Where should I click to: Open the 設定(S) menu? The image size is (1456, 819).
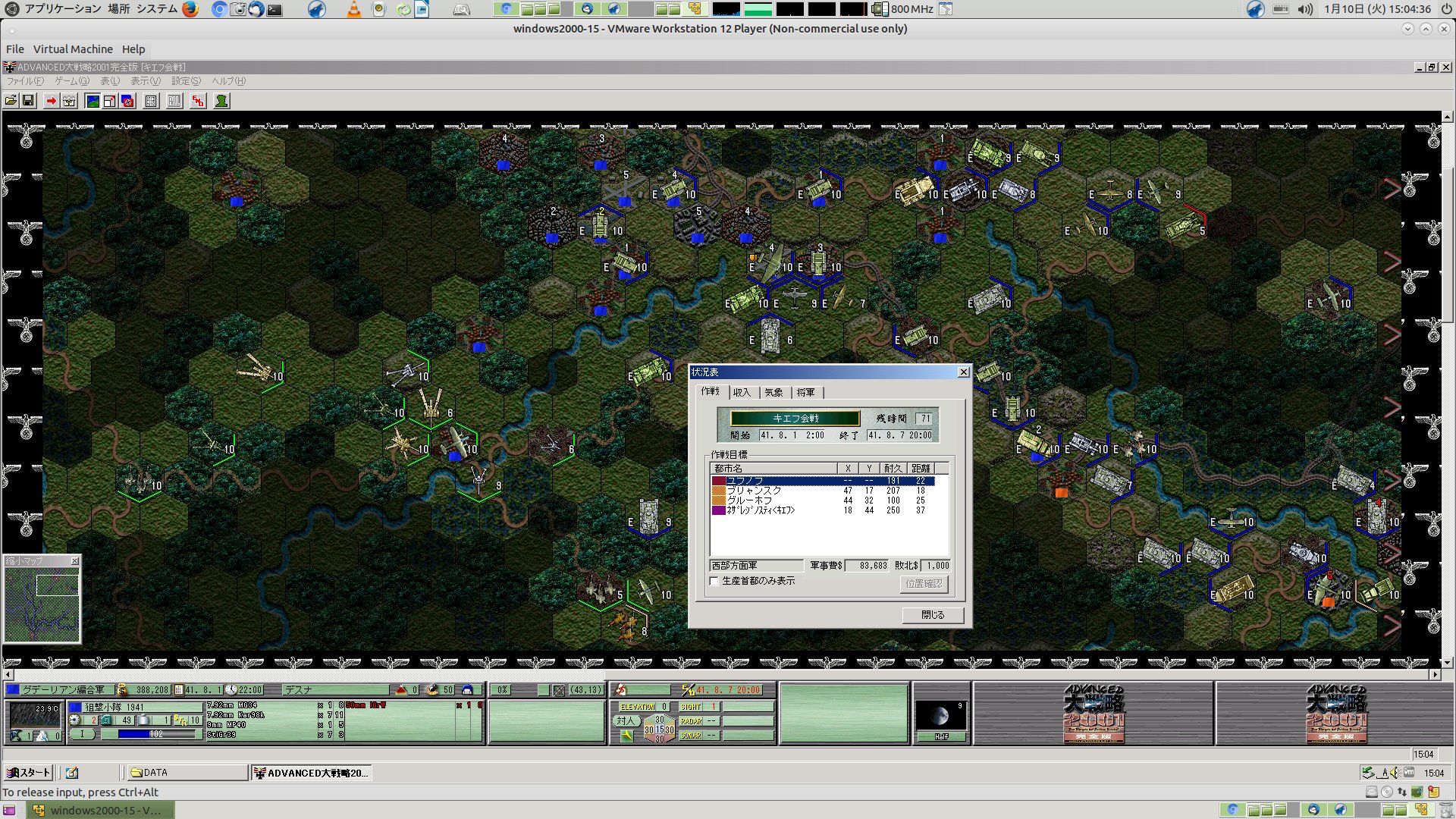tap(186, 81)
